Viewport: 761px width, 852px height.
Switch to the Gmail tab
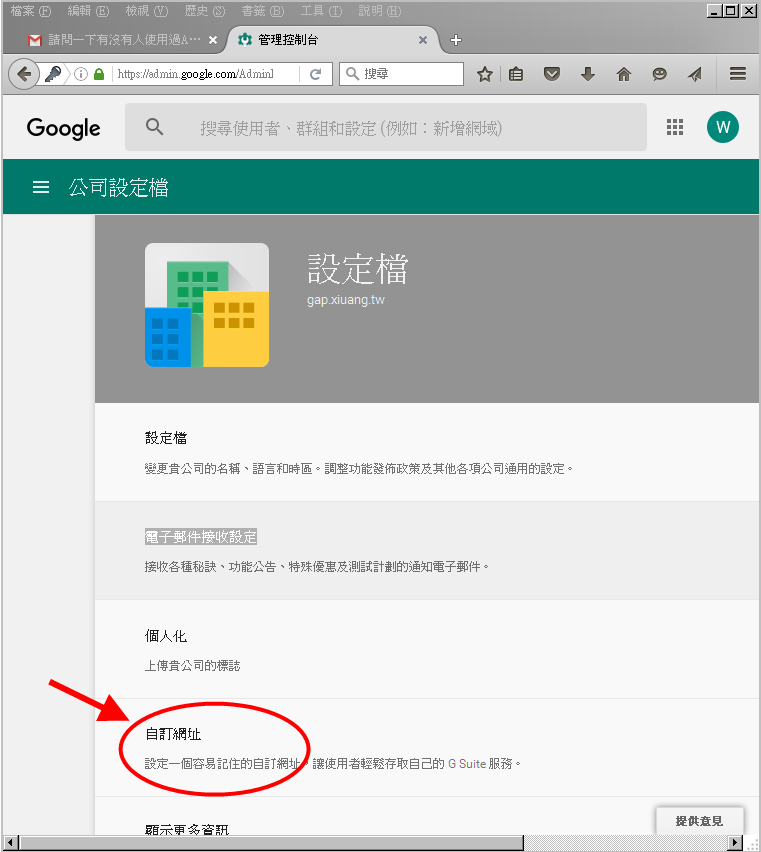point(115,40)
